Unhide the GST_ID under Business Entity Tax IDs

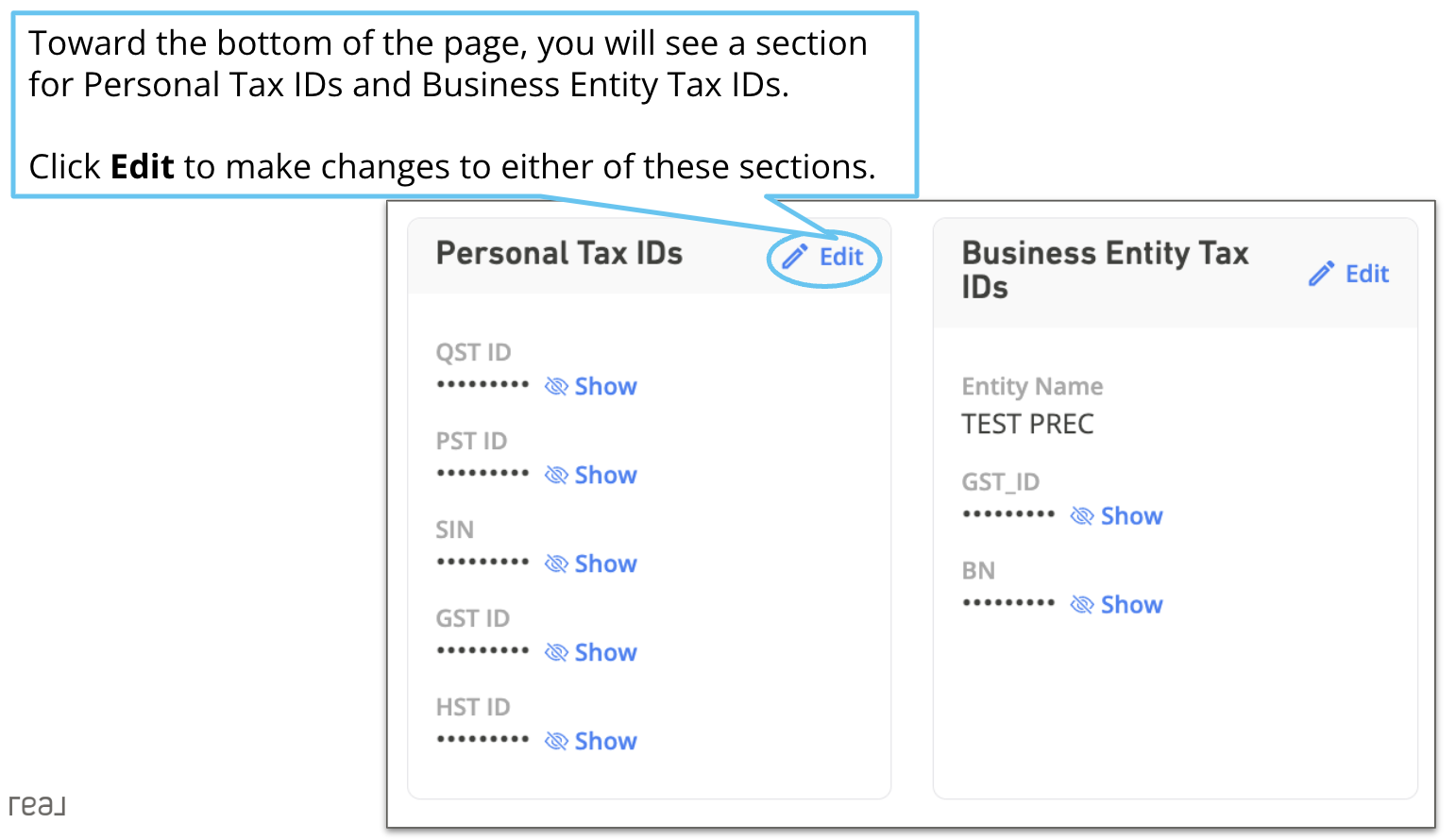[1131, 515]
